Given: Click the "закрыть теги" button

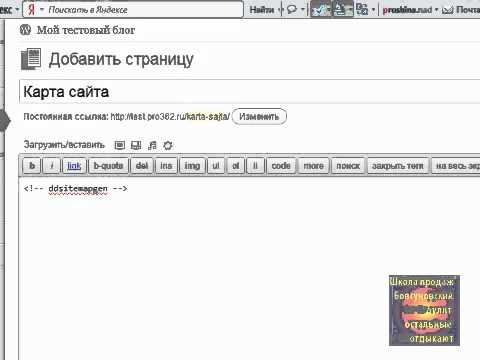Looking at the screenshot, I should [x=398, y=166].
